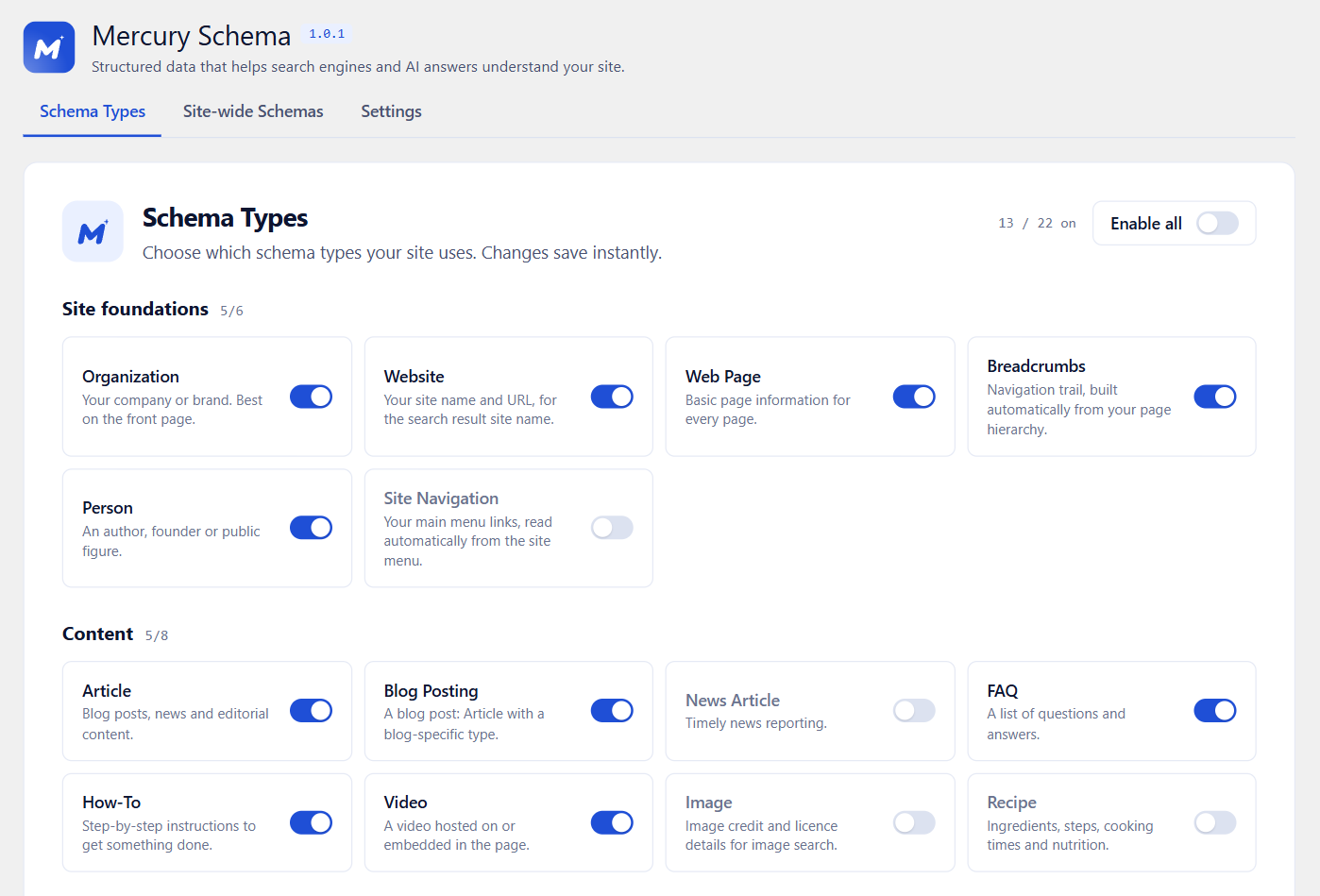Turn on the Enable all switch
Image resolution: width=1320 pixels, height=896 pixels.
click(1217, 224)
